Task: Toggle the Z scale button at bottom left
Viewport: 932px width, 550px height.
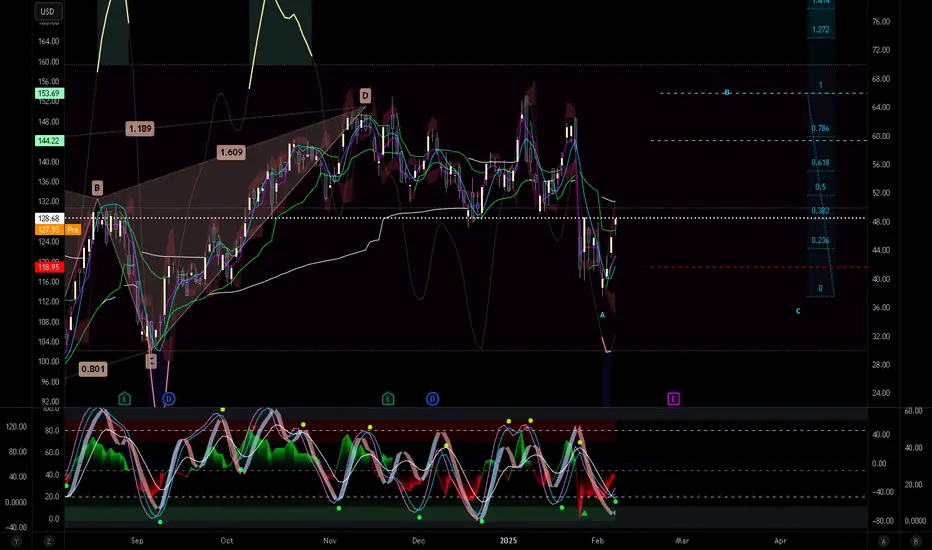Action: click(x=48, y=541)
